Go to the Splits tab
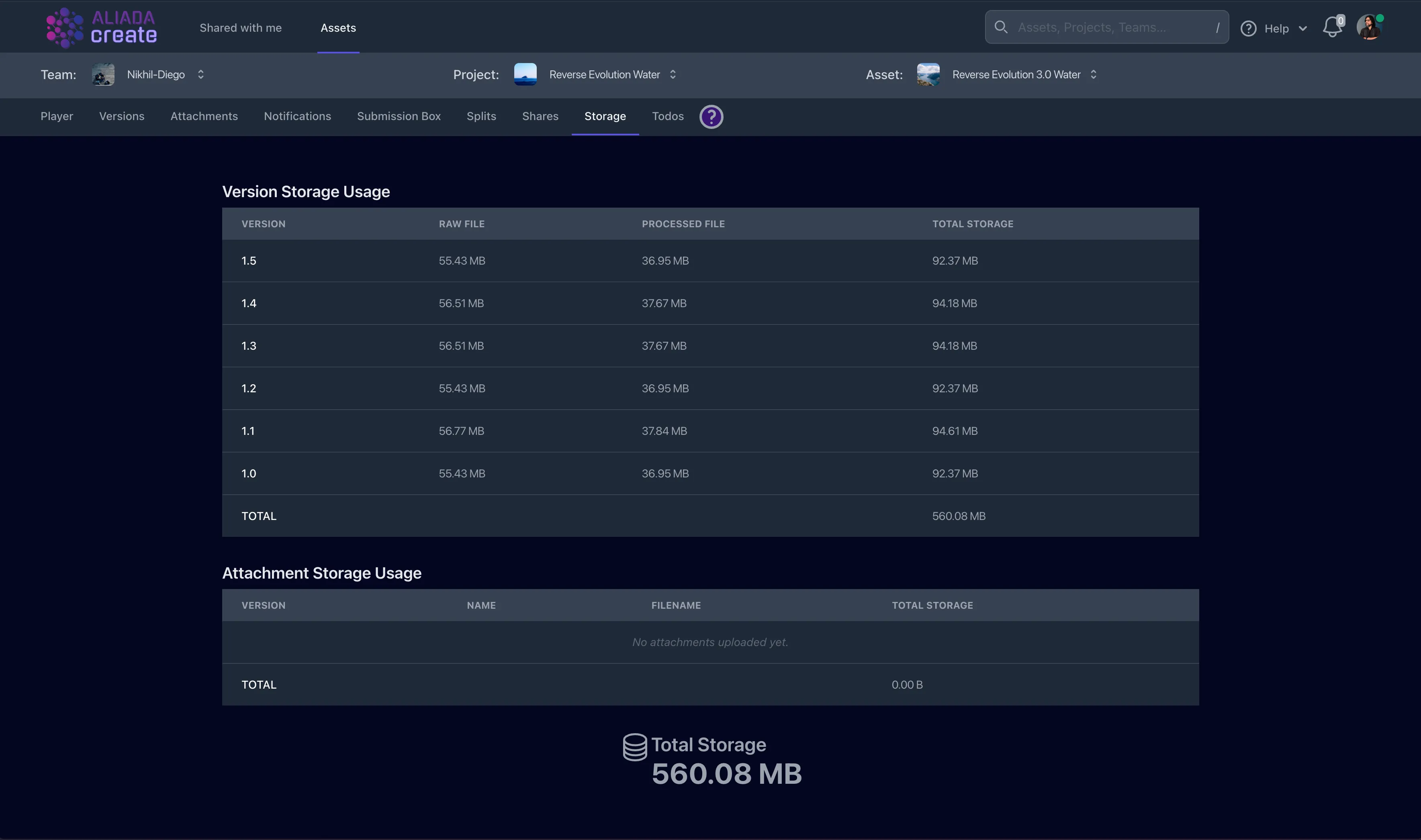This screenshot has height=840, width=1421. point(481,116)
